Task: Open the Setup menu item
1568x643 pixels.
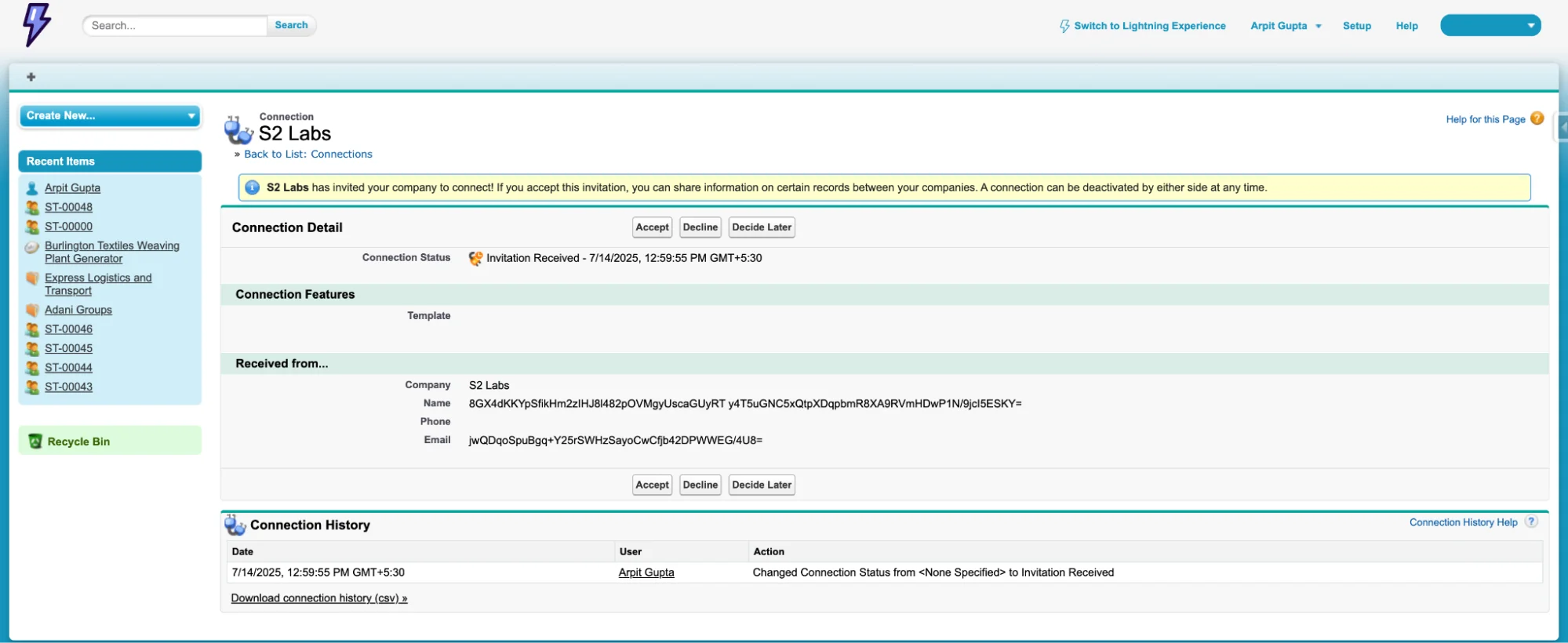Action: tap(1356, 26)
